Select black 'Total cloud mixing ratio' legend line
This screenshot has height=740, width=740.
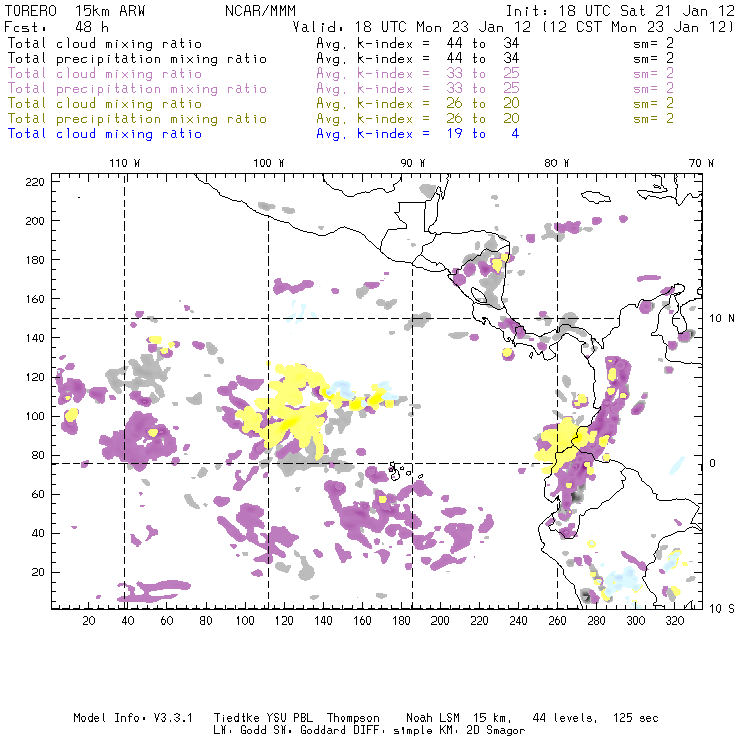105,43
